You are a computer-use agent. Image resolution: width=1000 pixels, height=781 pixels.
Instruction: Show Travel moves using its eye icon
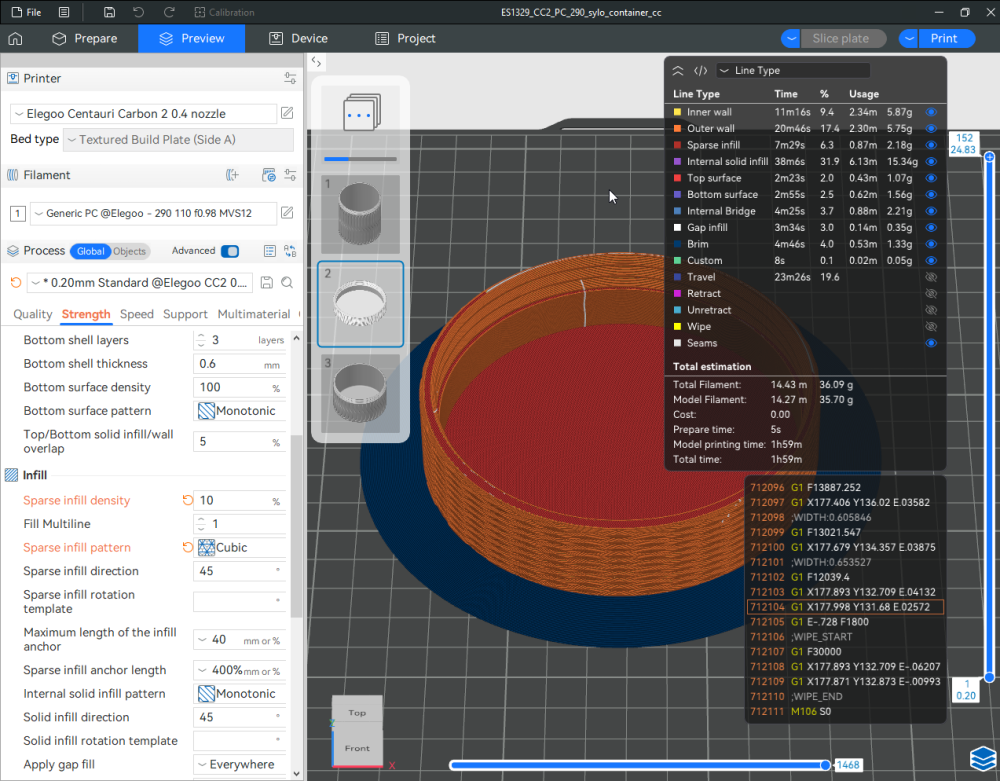[x=931, y=277]
